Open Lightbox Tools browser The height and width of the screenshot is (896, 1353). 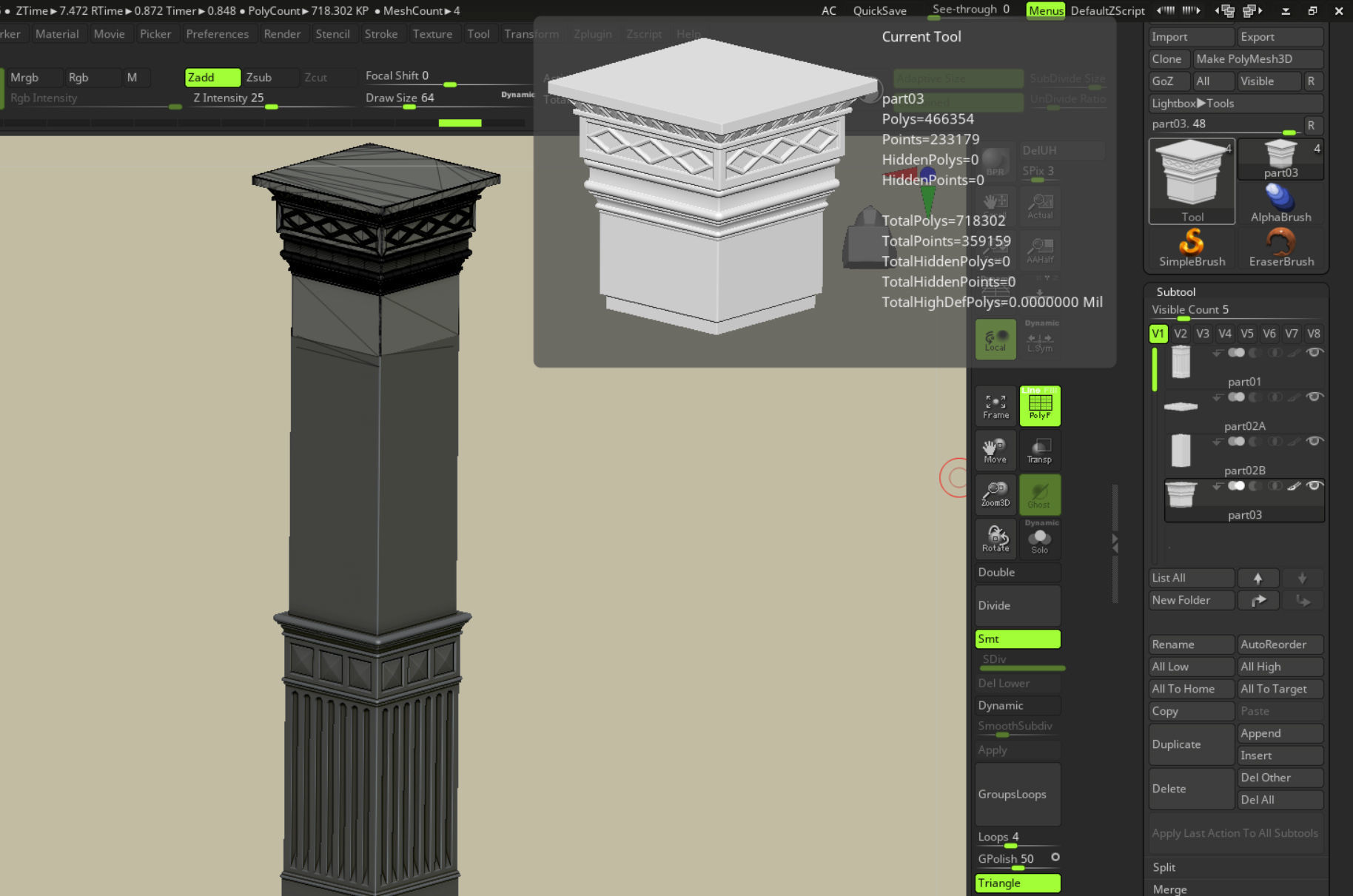pos(1236,103)
